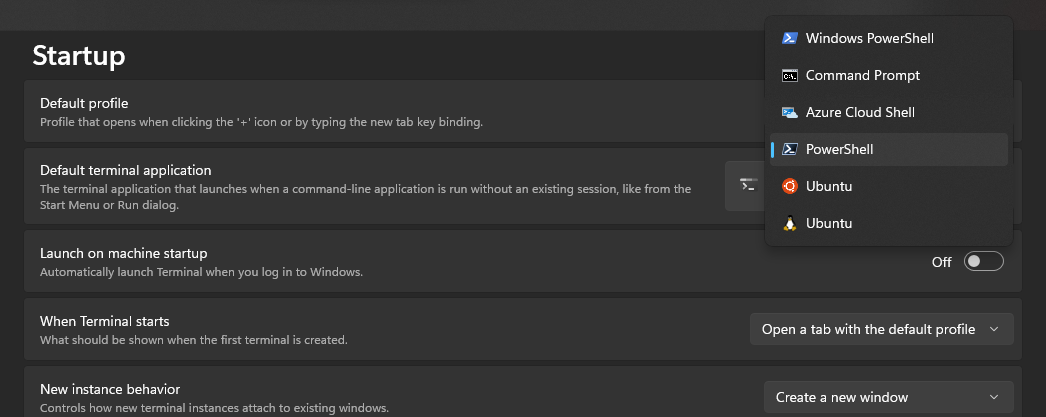The width and height of the screenshot is (1046, 417).
Task: Click the Tux penguin Ubuntu icon
Action: tap(790, 224)
